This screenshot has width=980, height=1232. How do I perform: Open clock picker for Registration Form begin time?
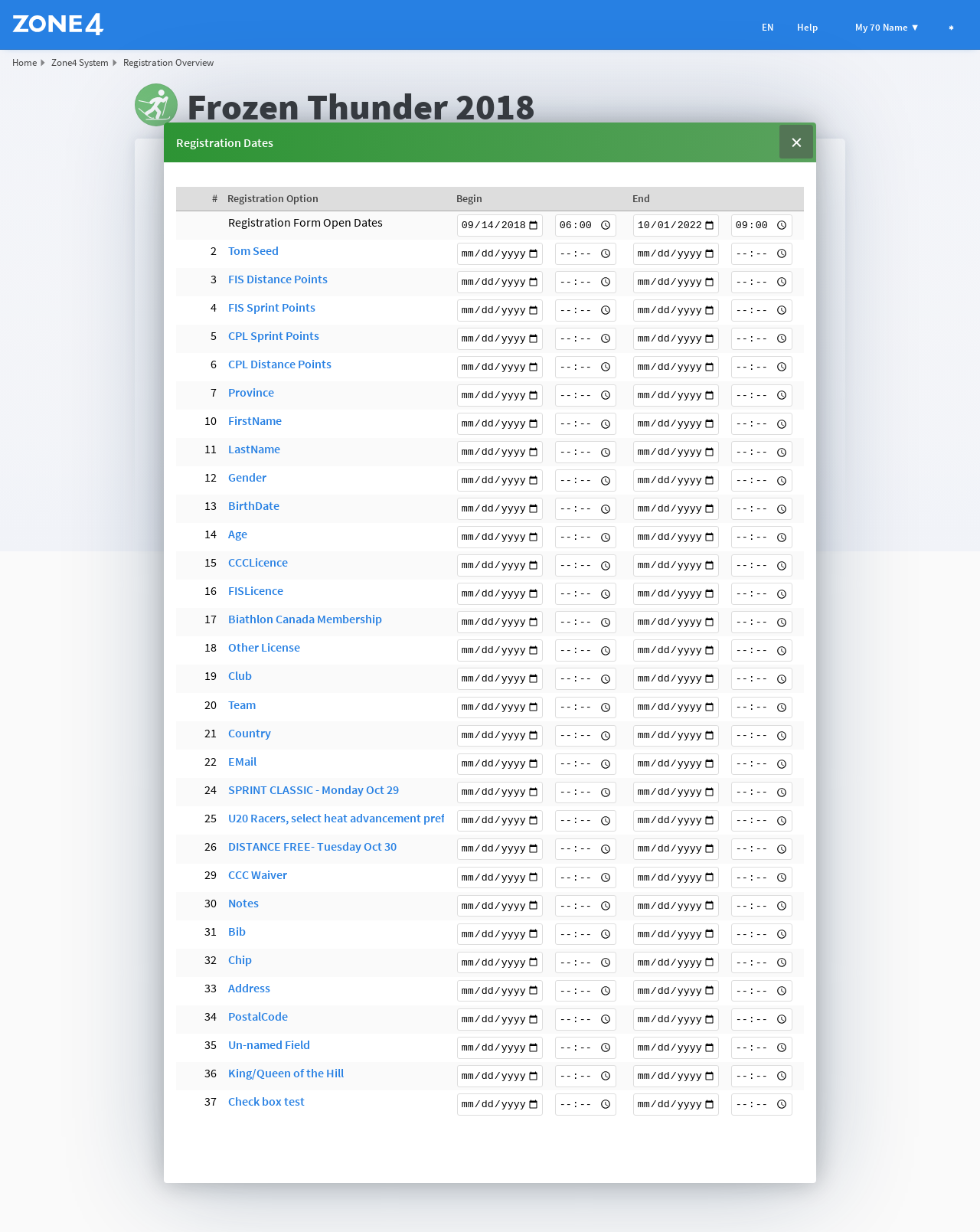click(605, 225)
